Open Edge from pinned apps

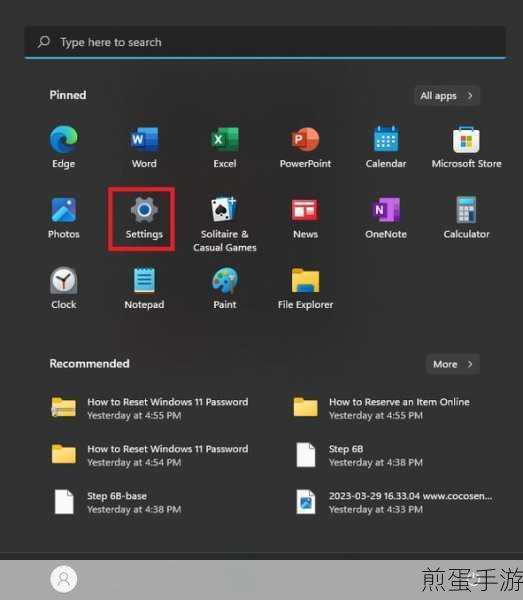click(64, 147)
